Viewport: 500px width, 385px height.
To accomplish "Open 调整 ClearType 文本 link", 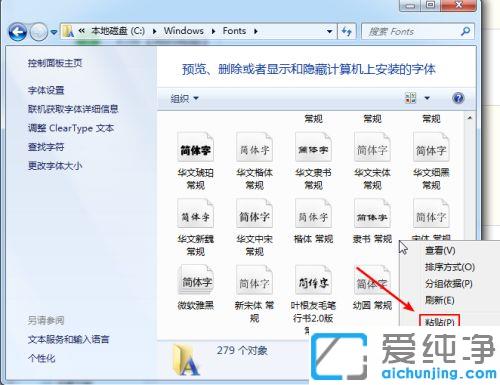I will [71, 128].
